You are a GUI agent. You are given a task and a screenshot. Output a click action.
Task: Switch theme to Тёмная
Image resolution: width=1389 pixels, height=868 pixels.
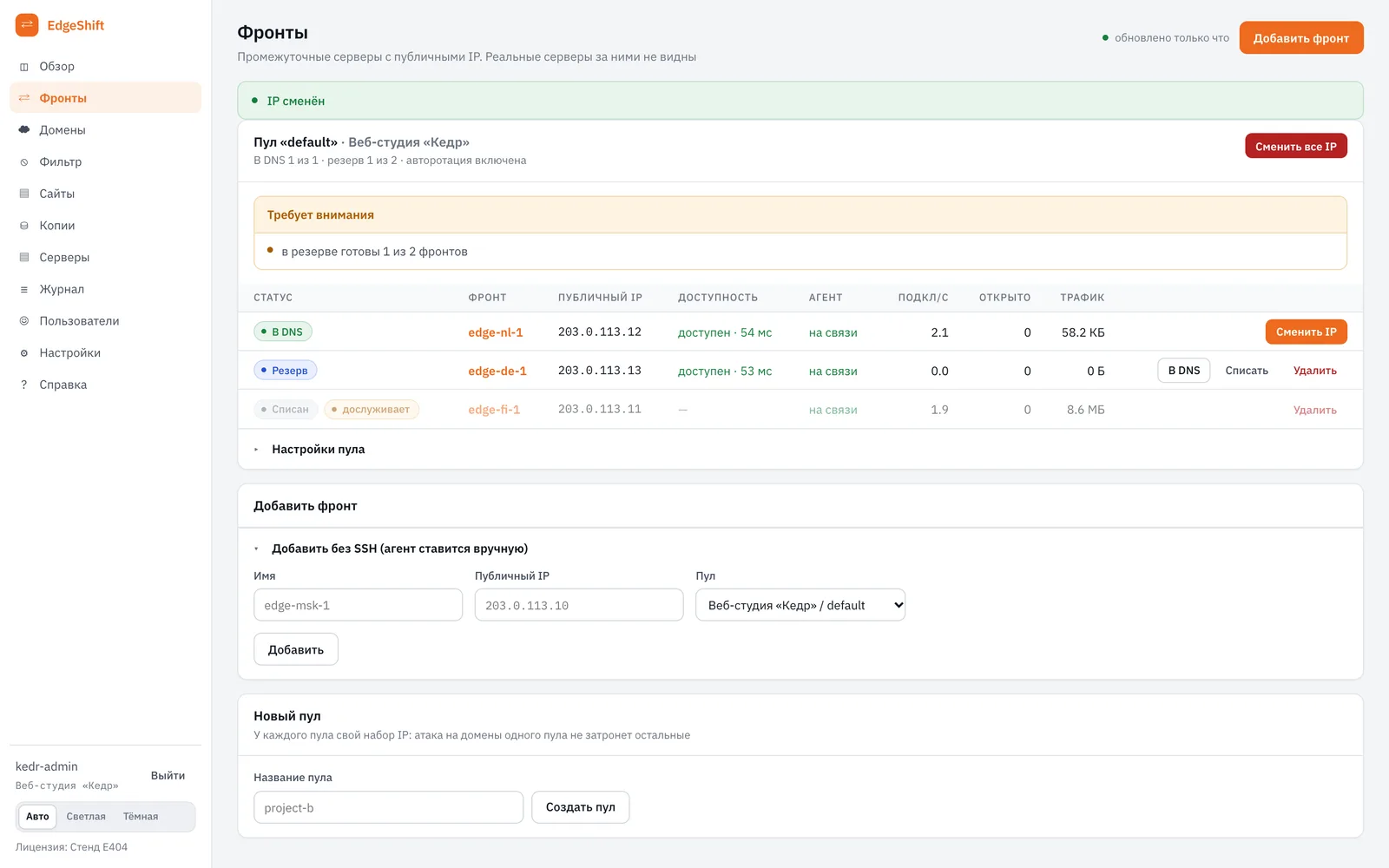141,817
